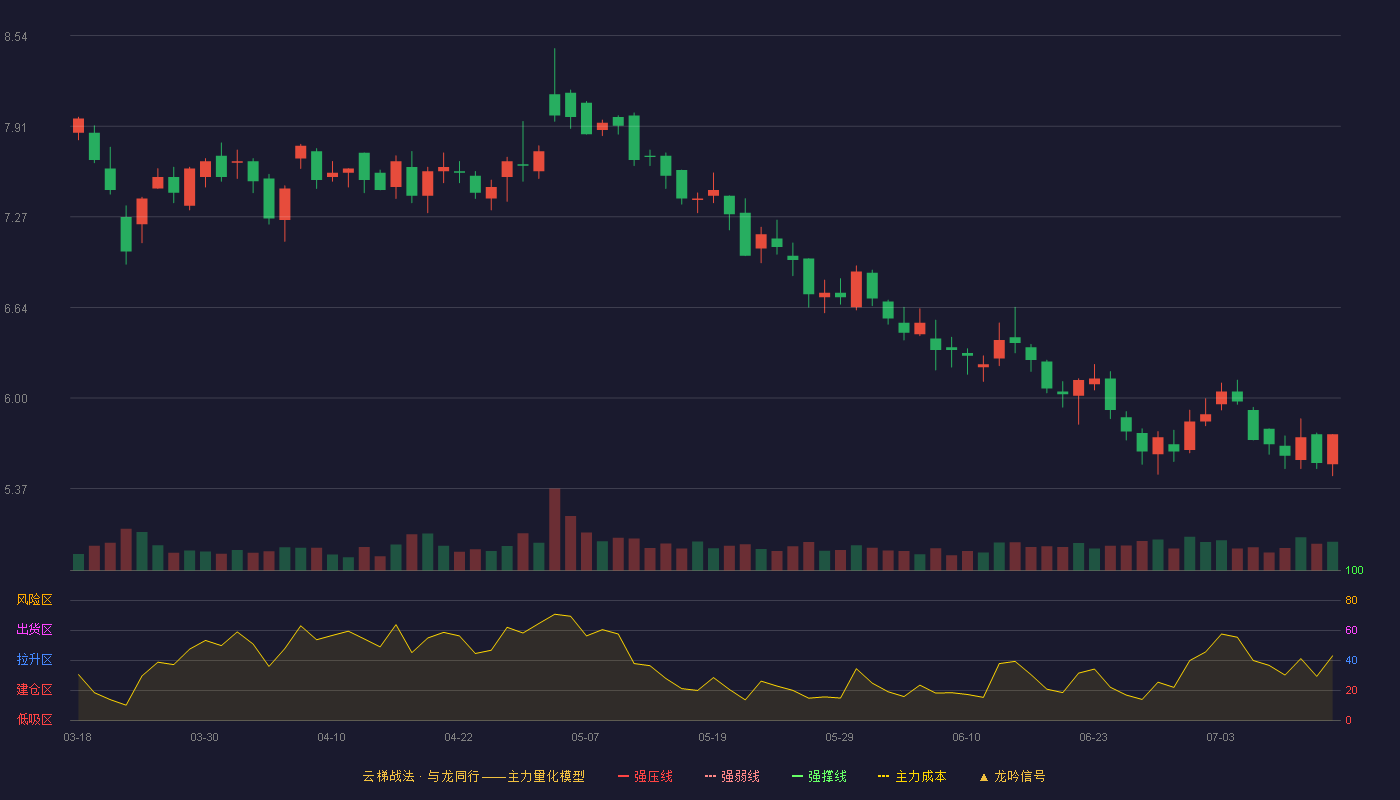Toggle the 强撑线 legend series
Screen dimensions: 1400x800
coord(819,776)
